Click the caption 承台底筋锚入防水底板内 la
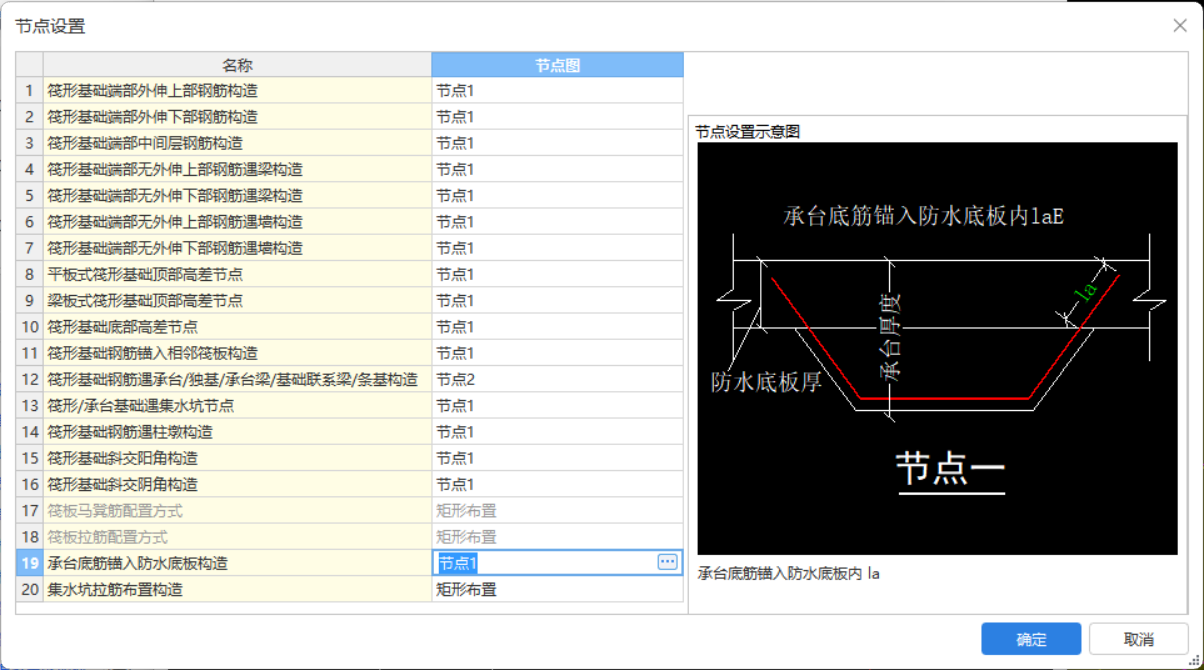The height and width of the screenshot is (670, 1204). [x=788, y=573]
